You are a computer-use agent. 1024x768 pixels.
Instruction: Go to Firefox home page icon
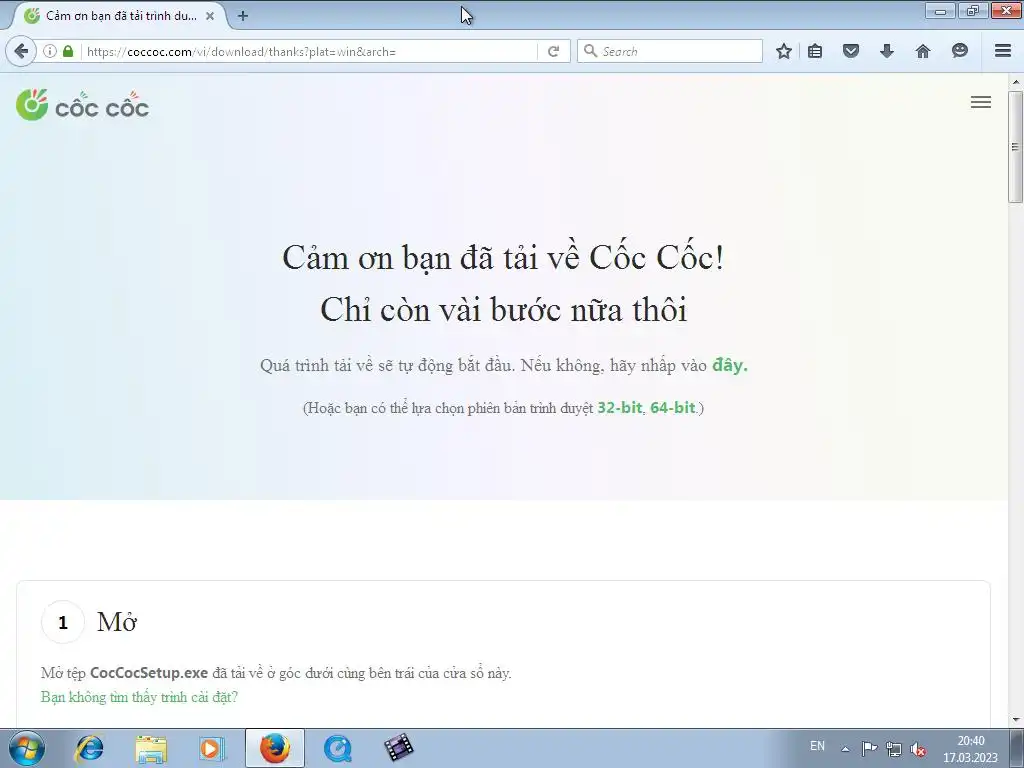[x=922, y=51]
